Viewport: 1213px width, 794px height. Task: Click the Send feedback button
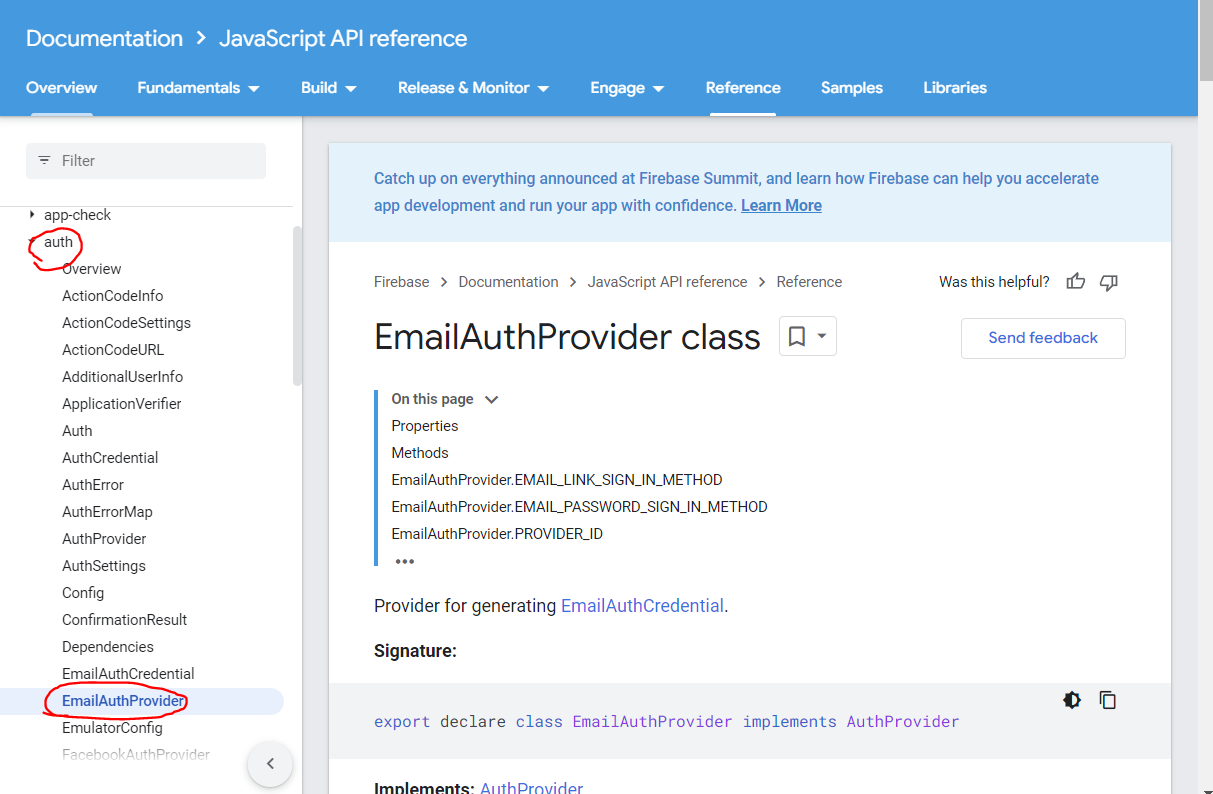click(1043, 338)
